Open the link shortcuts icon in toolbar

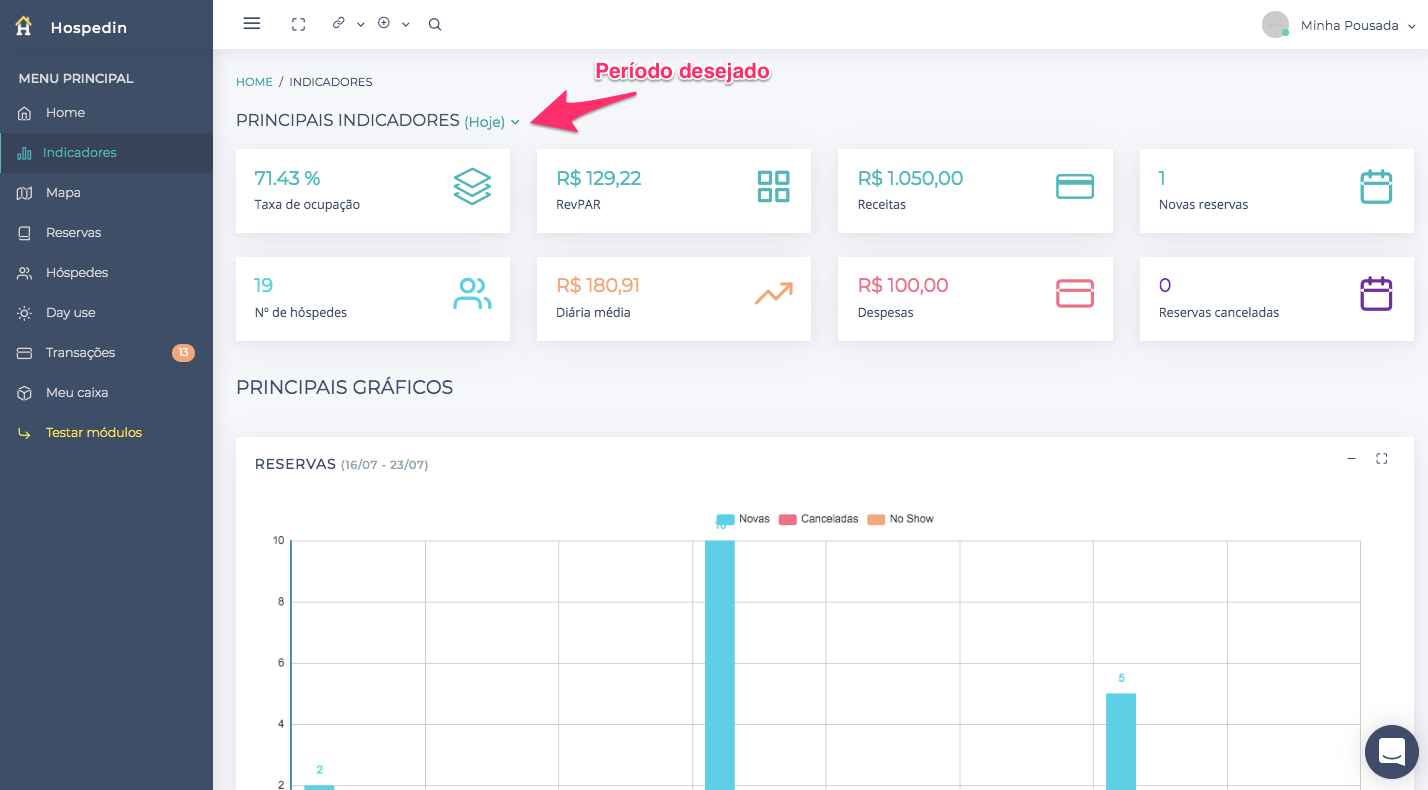click(x=339, y=23)
